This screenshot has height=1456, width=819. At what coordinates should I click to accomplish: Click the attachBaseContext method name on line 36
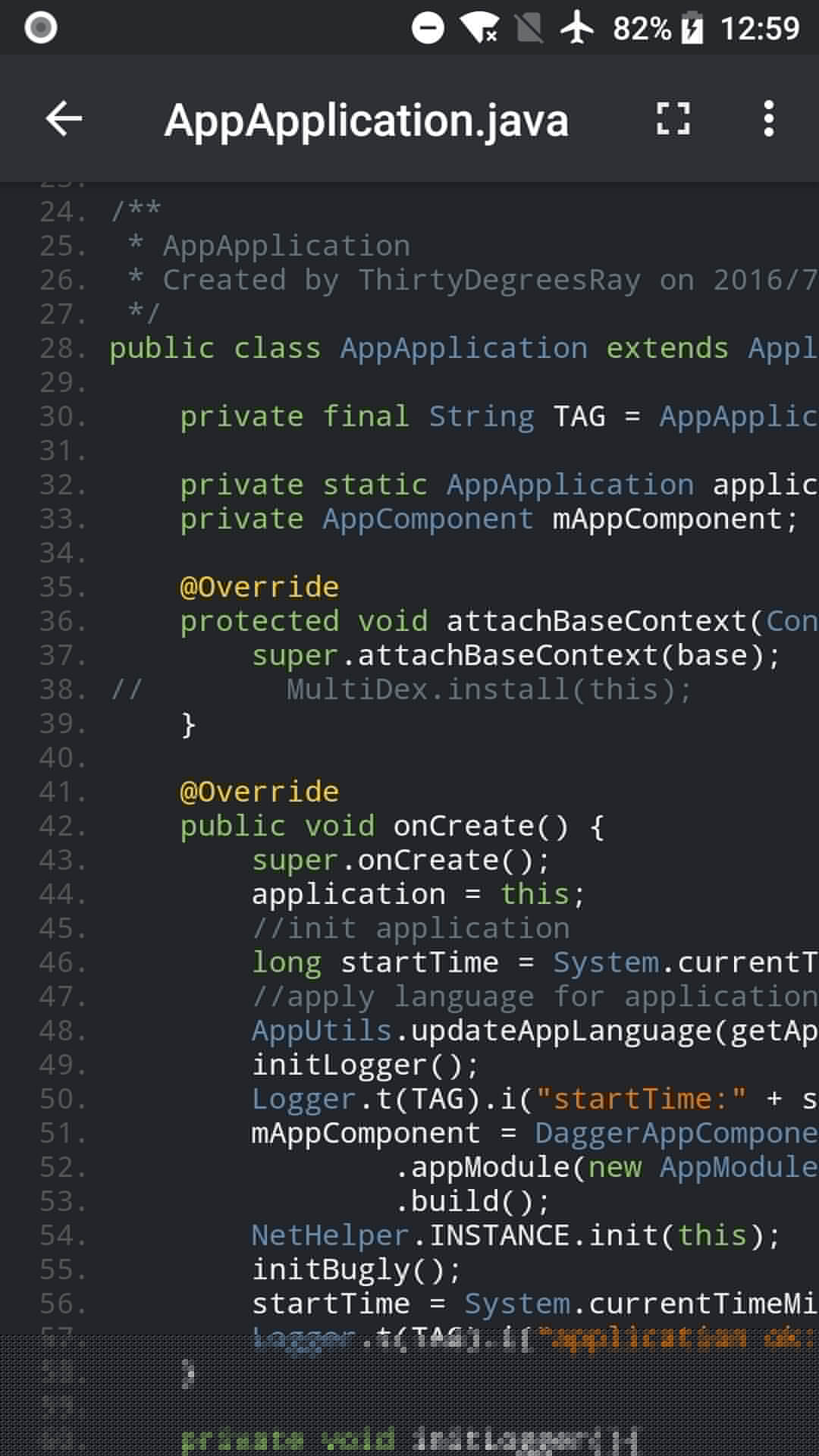coord(597,621)
